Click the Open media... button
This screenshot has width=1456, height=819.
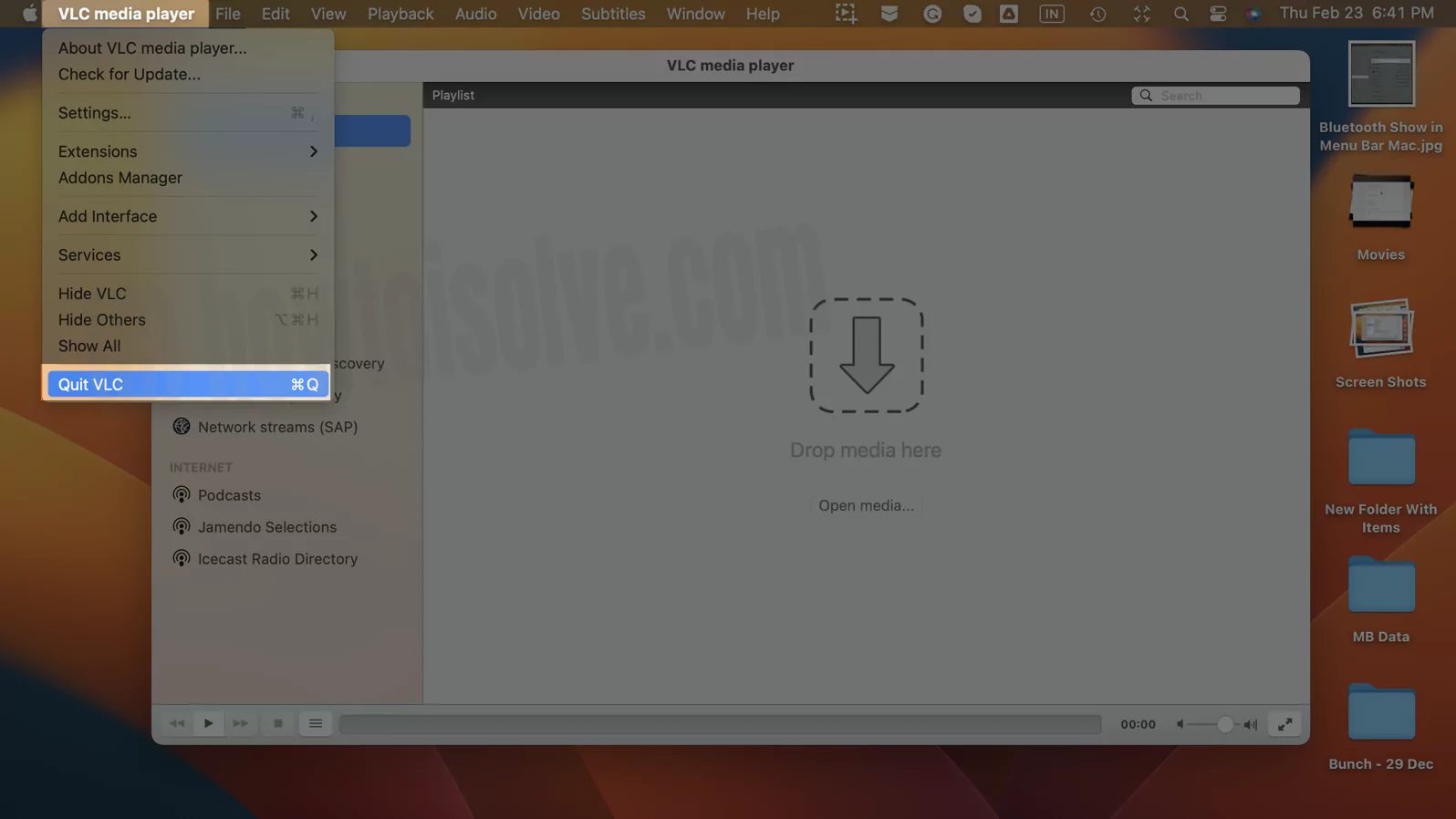pyautogui.click(x=866, y=505)
